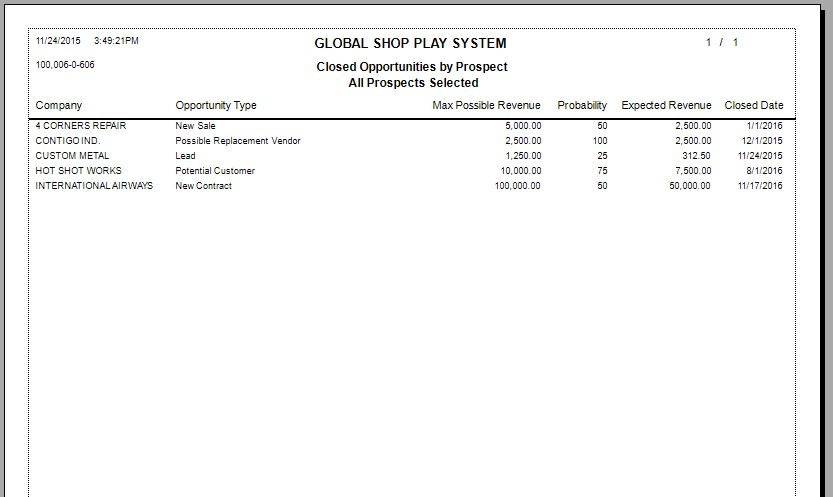
Task: Click the Max Possible Revenue column header
Action: point(486,105)
